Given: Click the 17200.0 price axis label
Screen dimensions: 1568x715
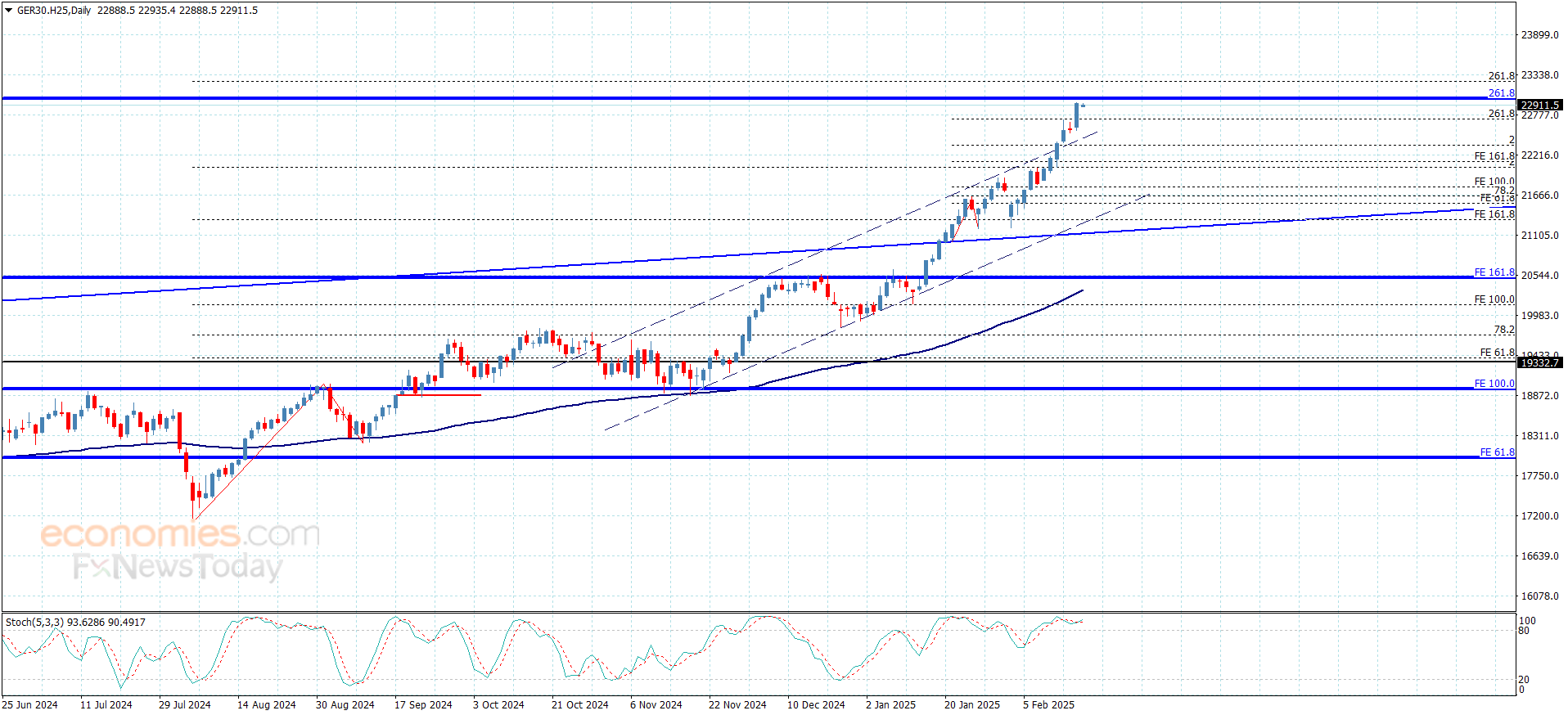Looking at the screenshot, I should pyautogui.click(x=1539, y=516).
